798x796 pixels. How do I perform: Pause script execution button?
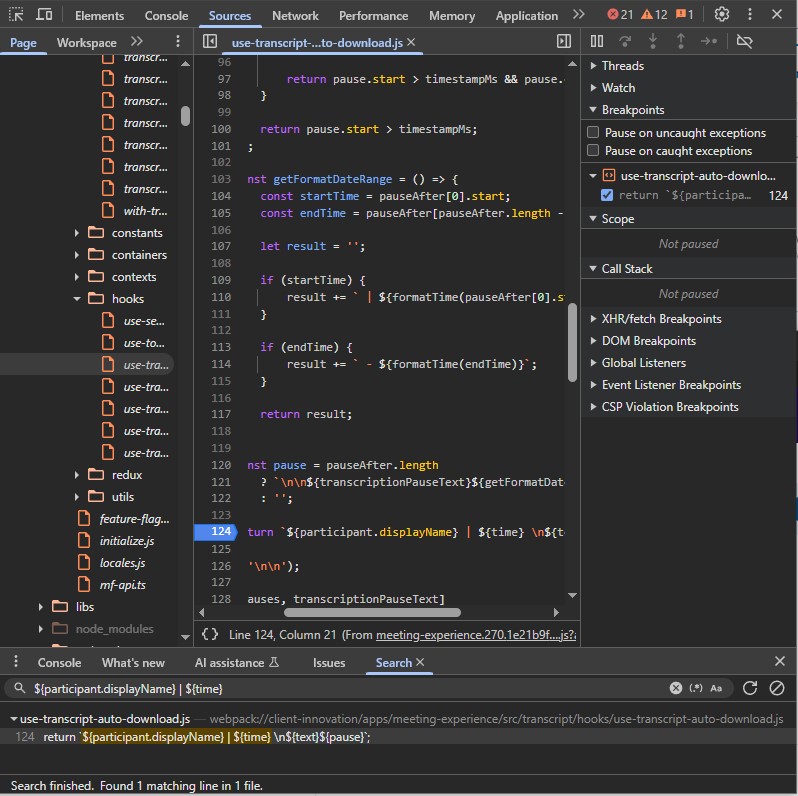(x=597, y=41)
